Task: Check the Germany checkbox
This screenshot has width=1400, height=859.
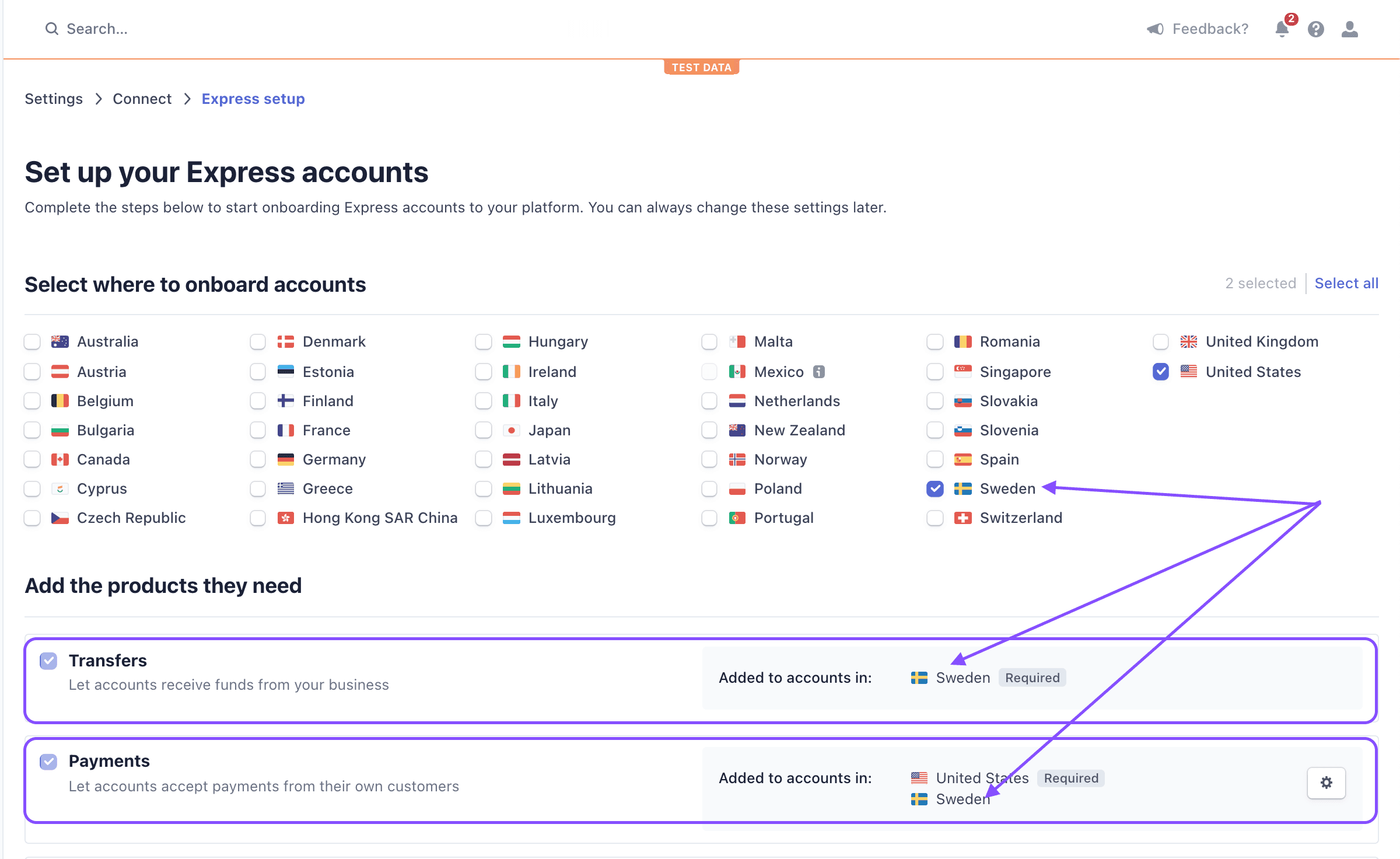Action: click(x=258, y=459)
